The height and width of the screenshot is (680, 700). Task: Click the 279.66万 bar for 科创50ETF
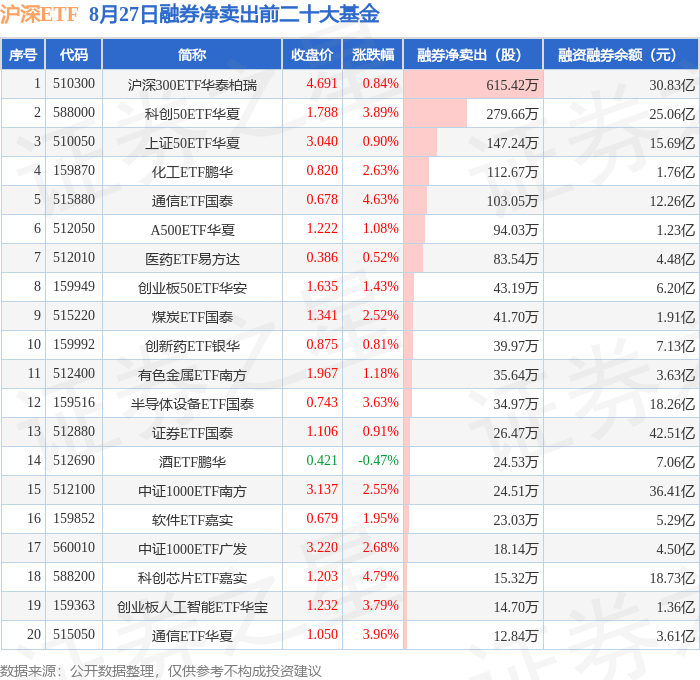tap(435, 113)
